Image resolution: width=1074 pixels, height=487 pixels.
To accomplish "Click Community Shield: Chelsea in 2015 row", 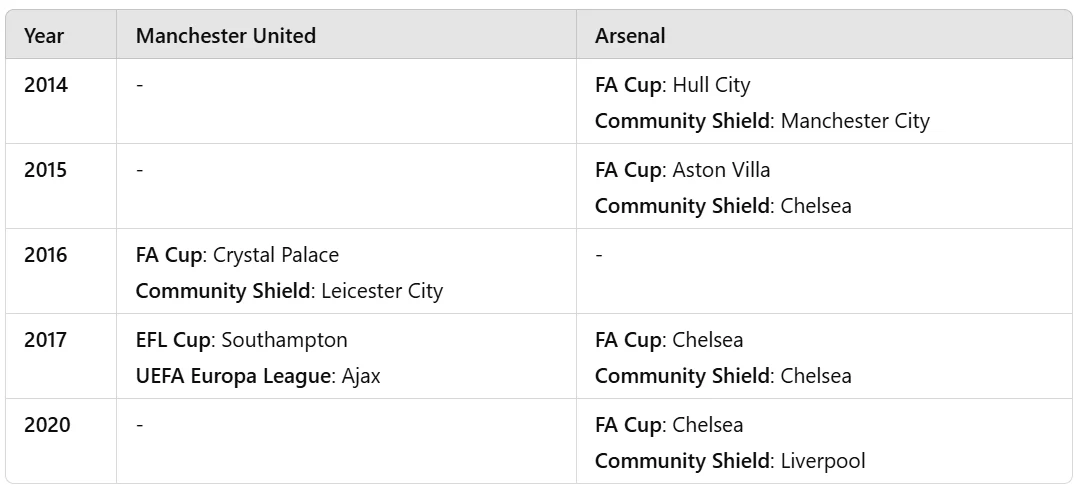I will click(723, 206).
